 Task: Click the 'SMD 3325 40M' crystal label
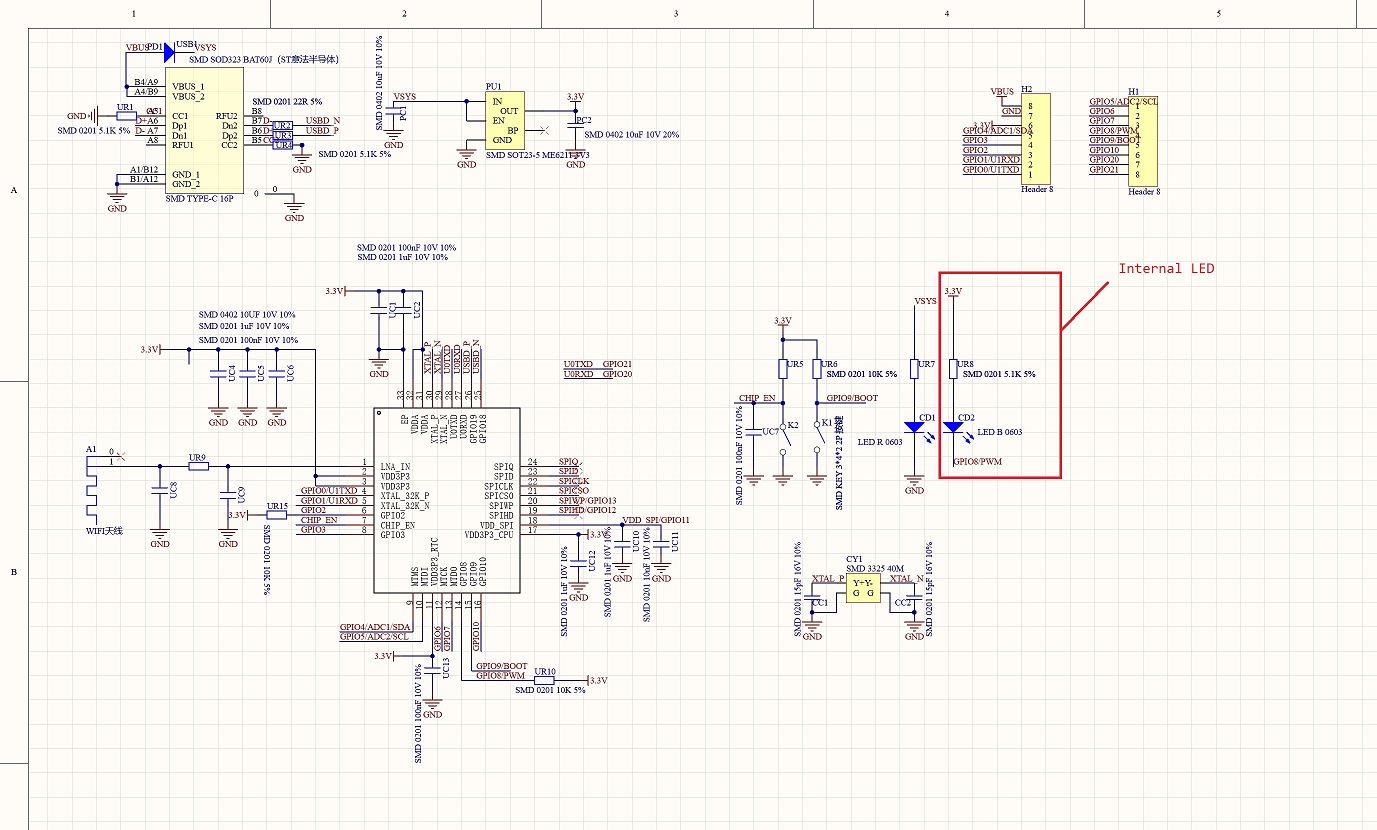(x=876, y=569)
